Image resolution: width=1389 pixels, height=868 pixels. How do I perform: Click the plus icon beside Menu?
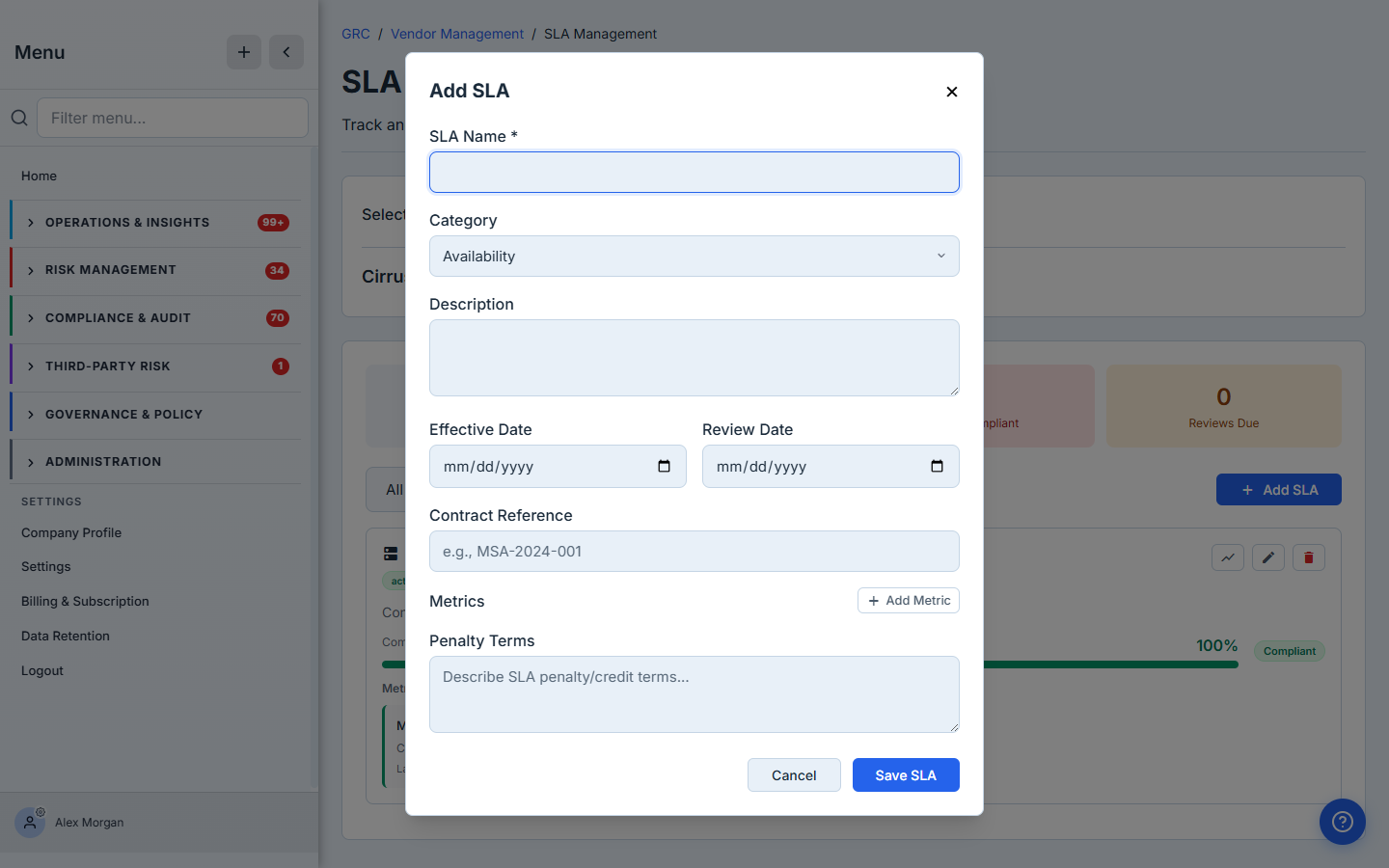coord(244,52)
